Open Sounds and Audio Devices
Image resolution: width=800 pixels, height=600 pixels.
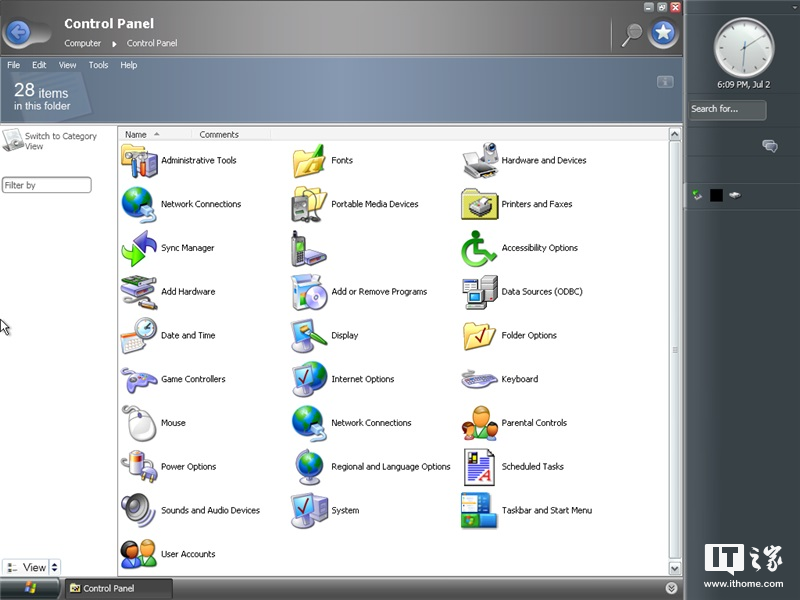coord(138,510)
